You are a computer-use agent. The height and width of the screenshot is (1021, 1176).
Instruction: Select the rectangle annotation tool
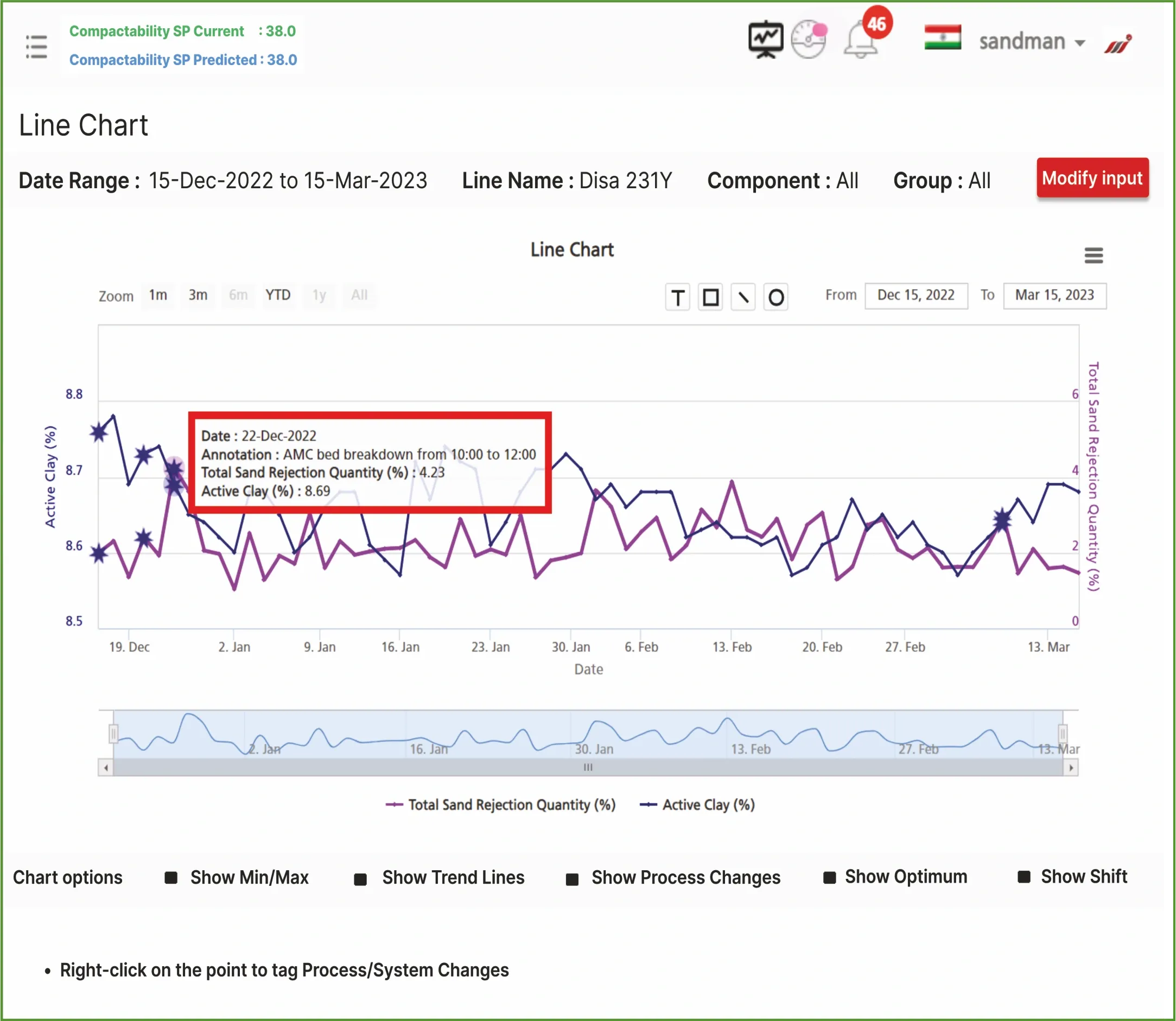(710, 297)
